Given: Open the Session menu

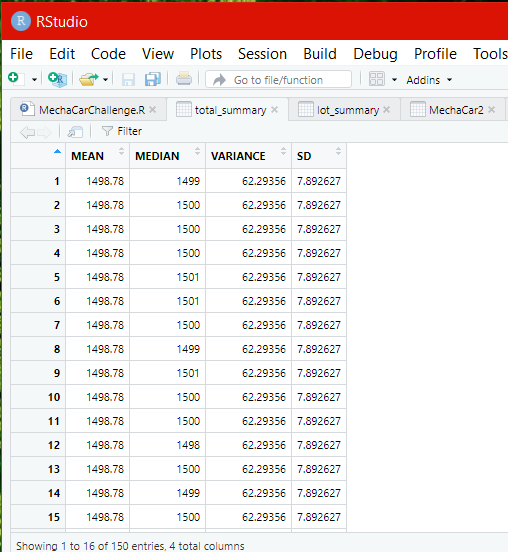Looking at the screenshot, I should (262, 54).
